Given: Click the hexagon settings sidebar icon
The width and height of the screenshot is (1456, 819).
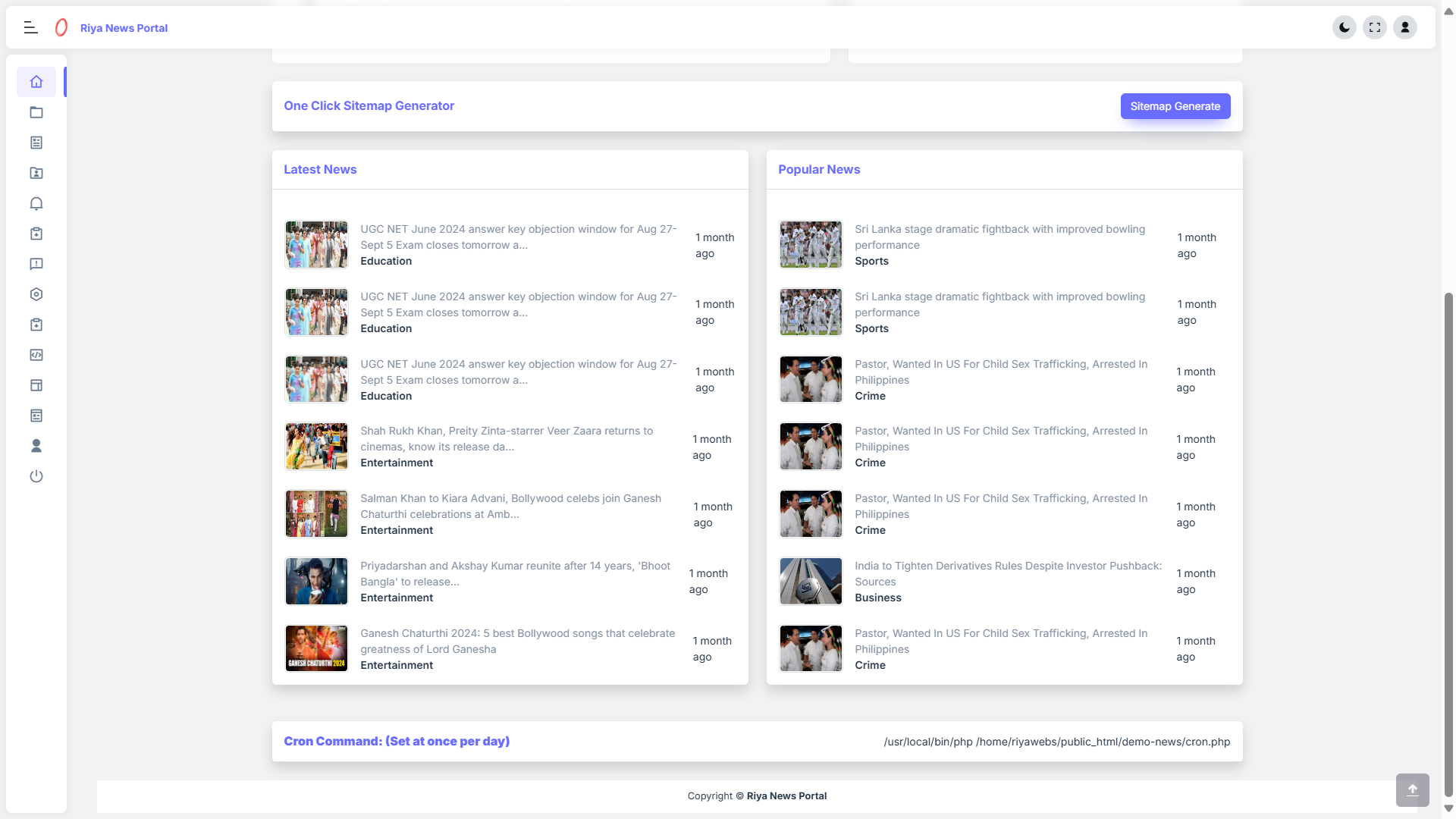Looking at the screenshot, I should (36, 294).
